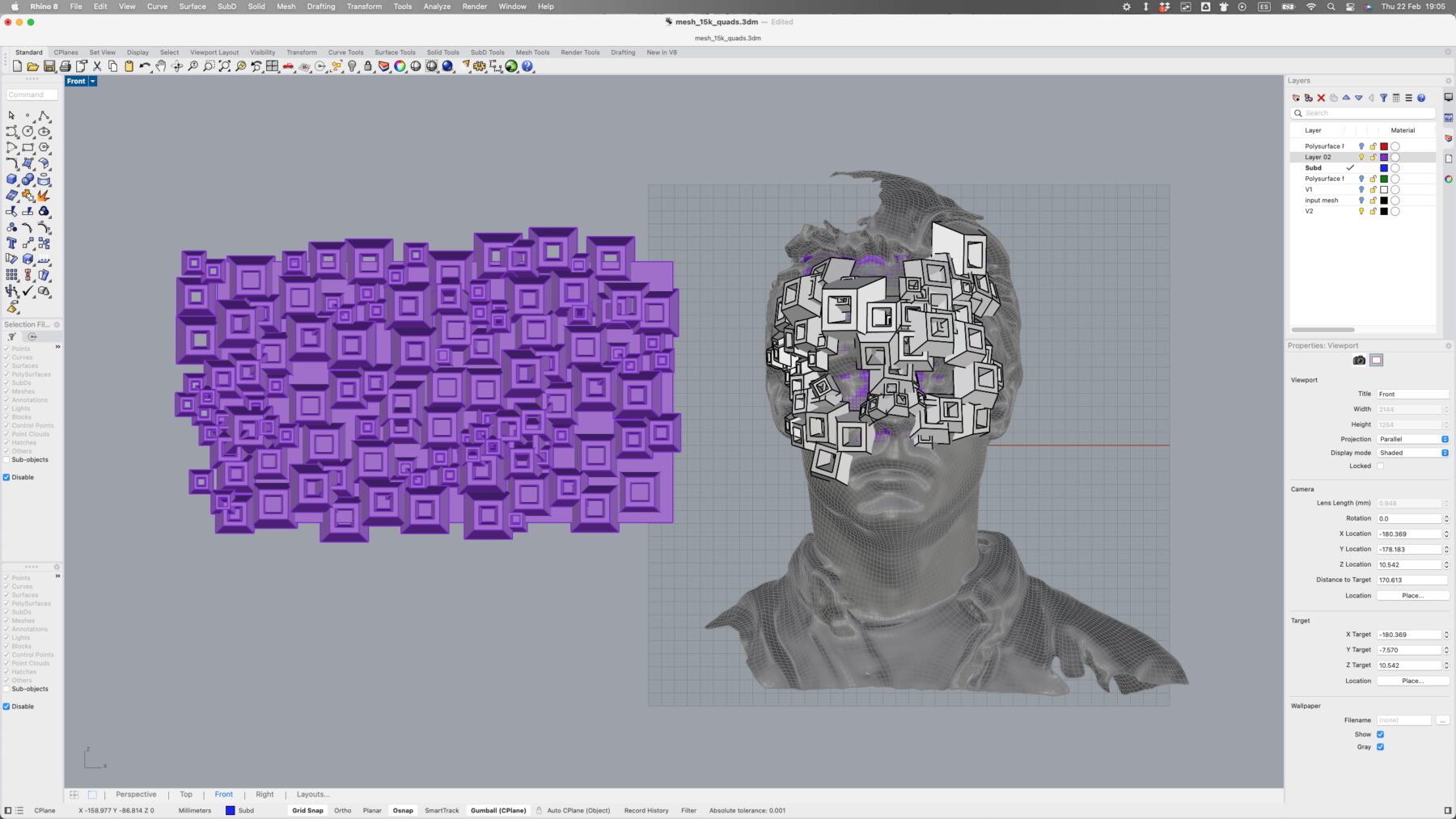
Task: Click the Array grid tool icon
Action: click(11, 275)
